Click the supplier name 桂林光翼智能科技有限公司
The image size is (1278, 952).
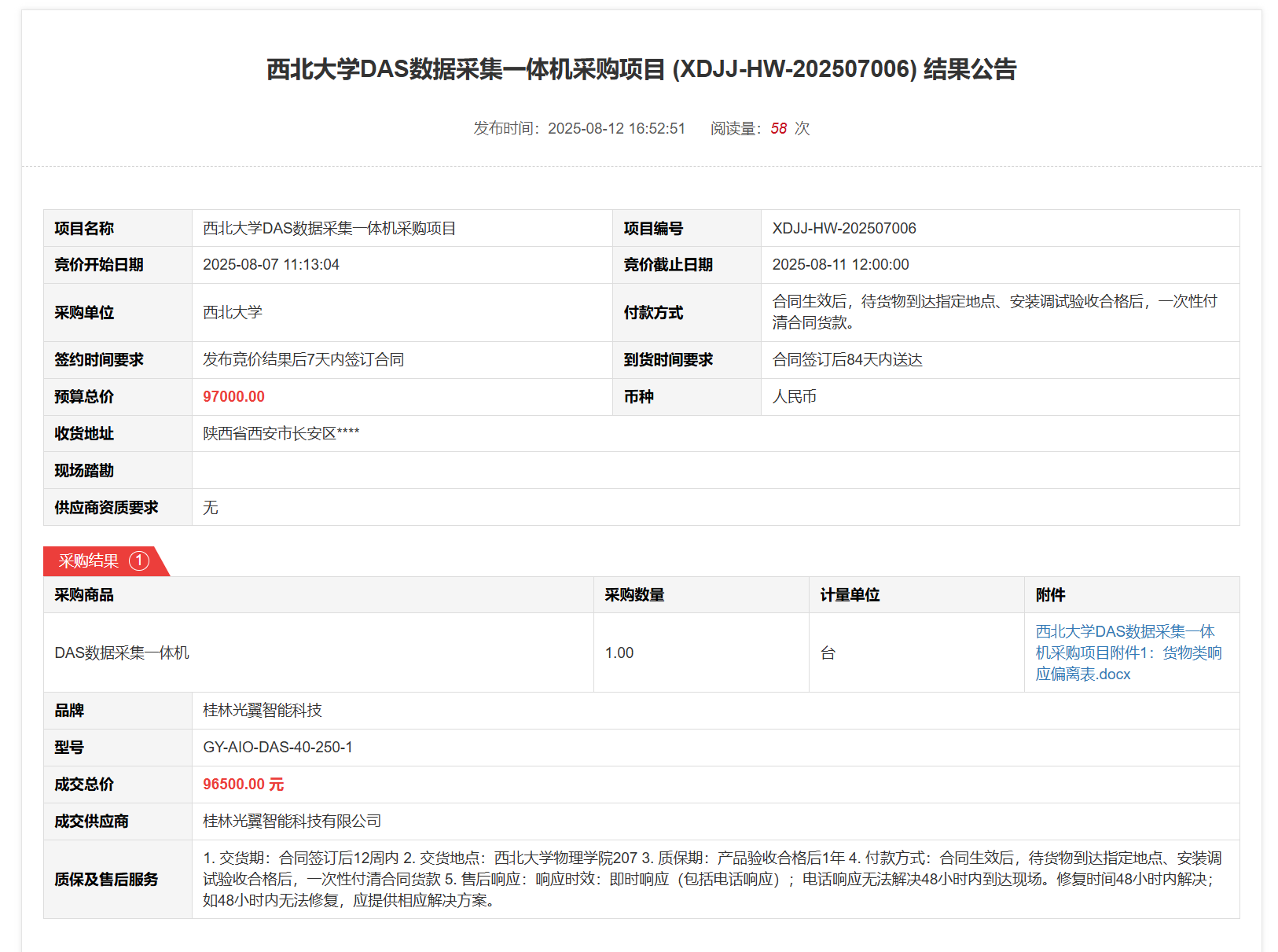click(292, 821)
